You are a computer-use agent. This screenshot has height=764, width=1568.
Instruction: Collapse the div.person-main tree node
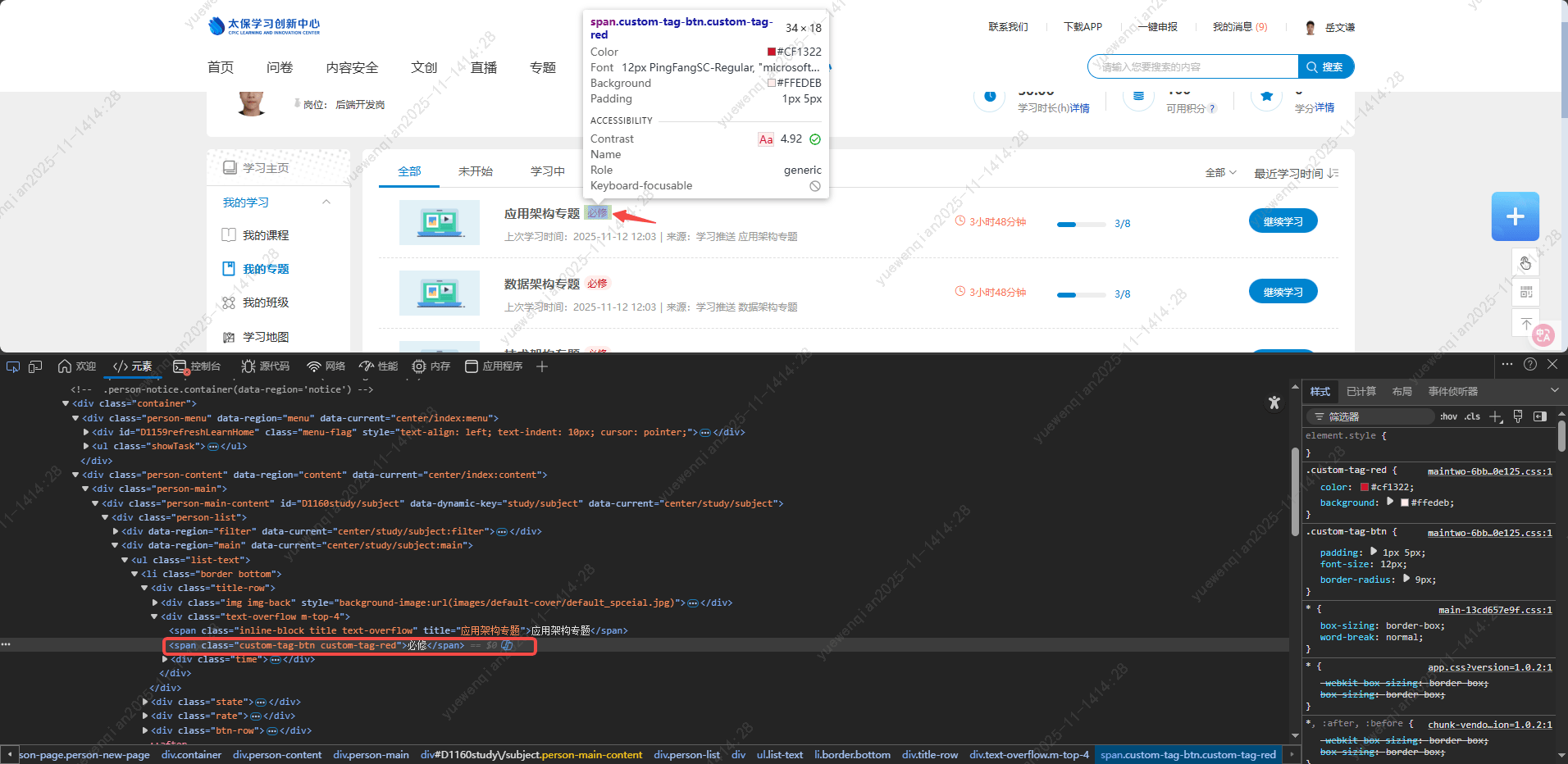click(x=85, y=489)
